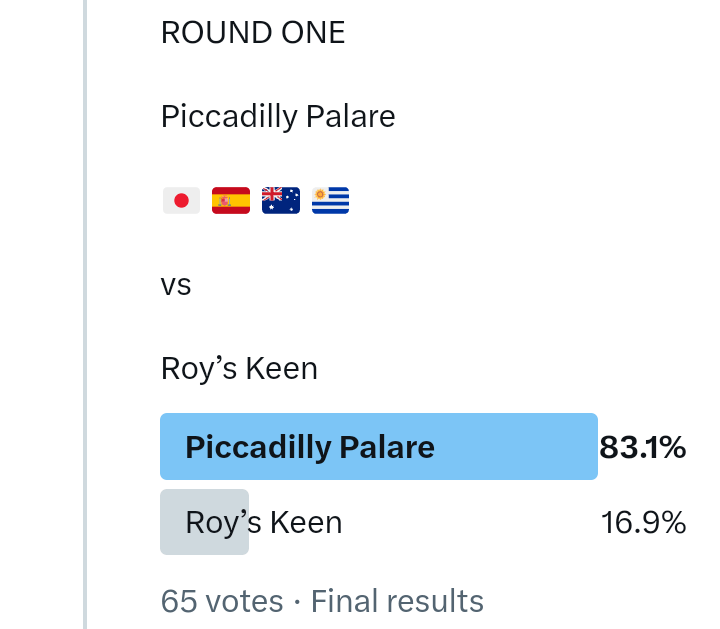Click the 16.9% poll result percentage
Screen dimensions: 720x629
coord(643,522)
